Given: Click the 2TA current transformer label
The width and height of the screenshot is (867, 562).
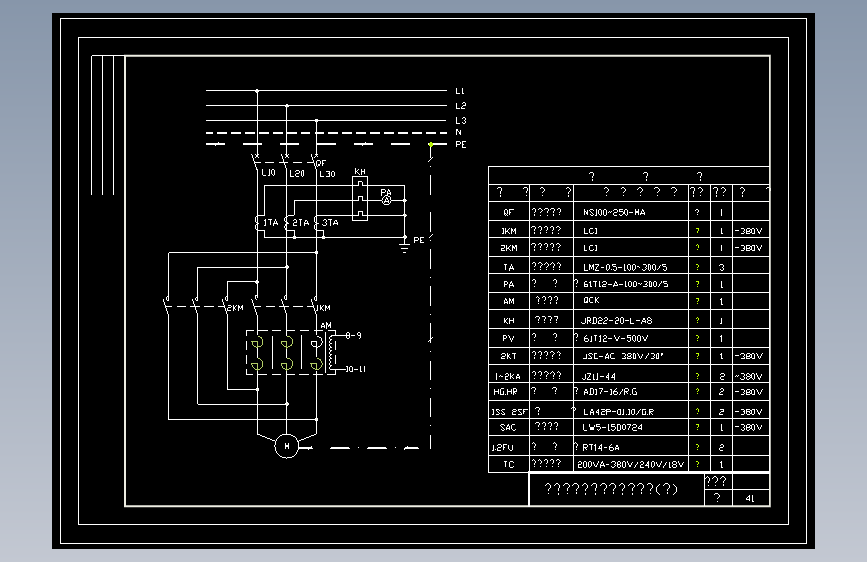Looking at the screenshot, I should click(301, 222).
